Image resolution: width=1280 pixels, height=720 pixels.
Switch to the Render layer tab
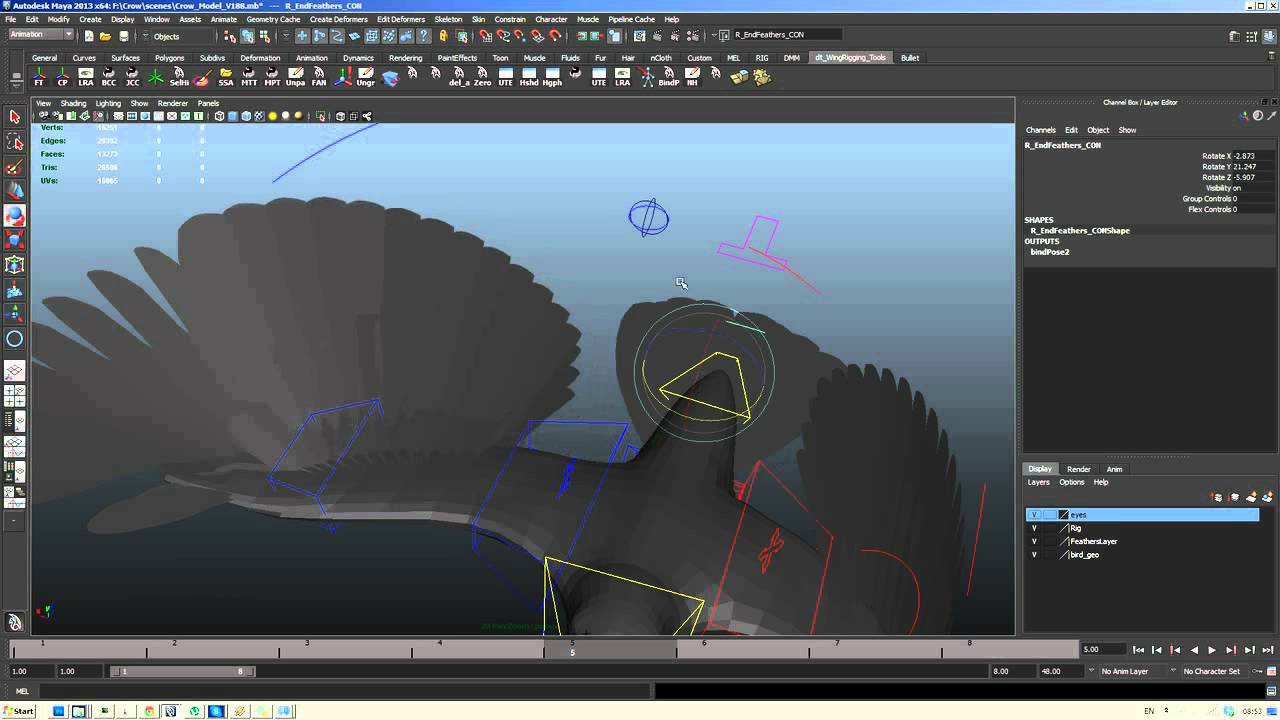1078,469
